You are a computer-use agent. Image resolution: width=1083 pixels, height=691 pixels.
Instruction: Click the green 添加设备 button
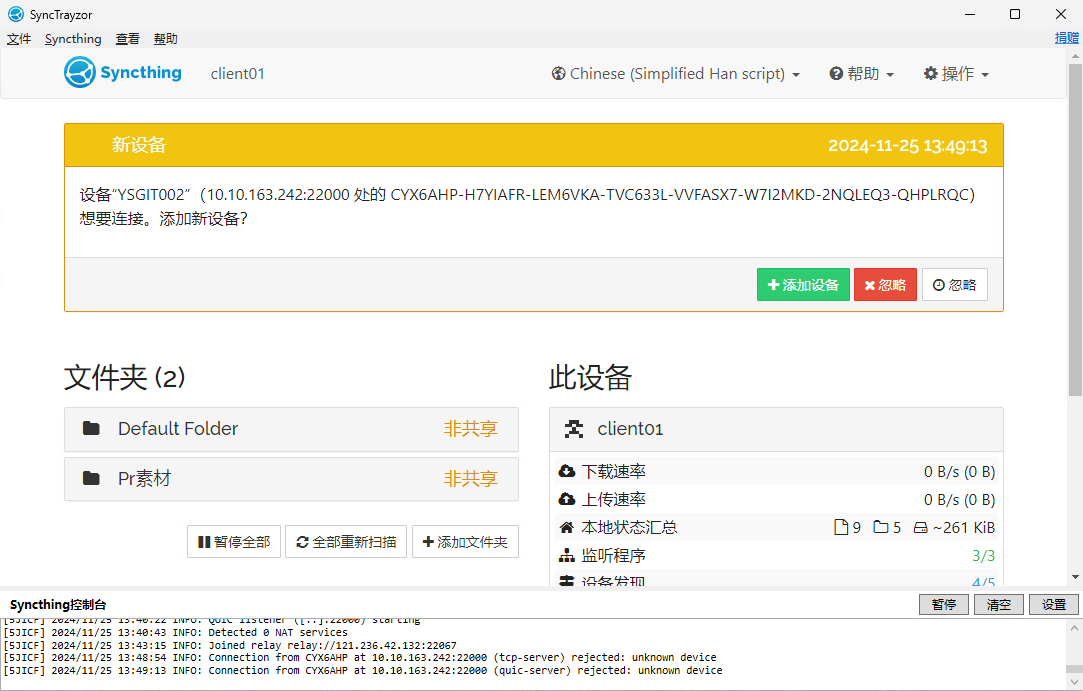coord(803,285)
